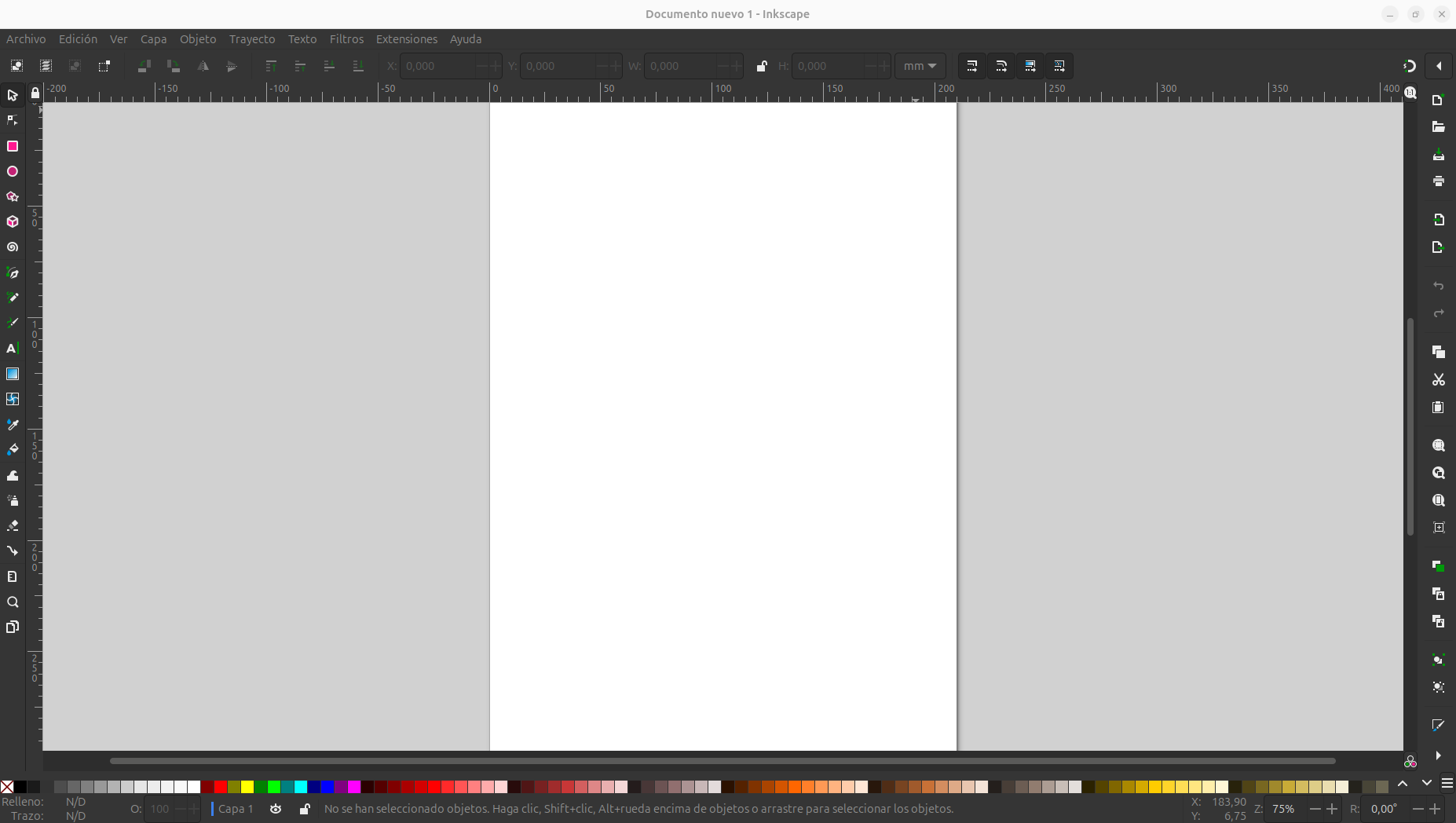Click the no-color X swatch
This screenshot has height=823, width=1456.
click(x=7, y=787)
